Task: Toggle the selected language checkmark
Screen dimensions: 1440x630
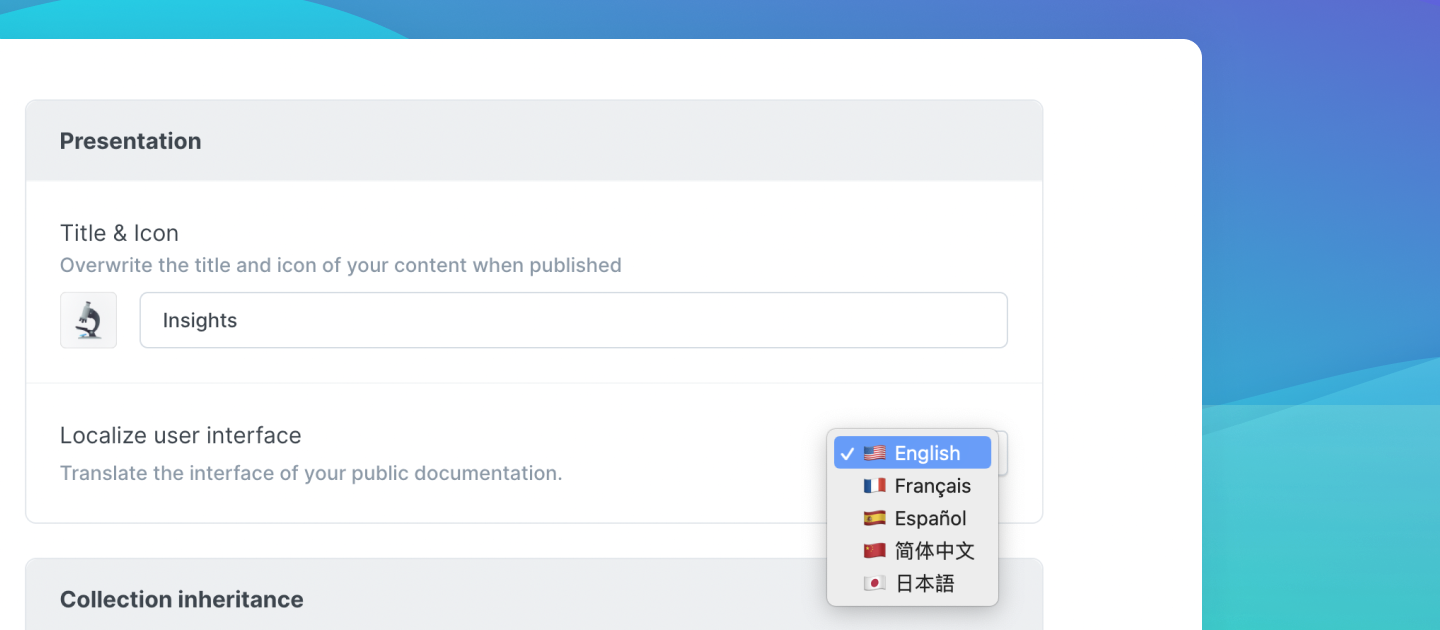Action: (x=847, y=452)
